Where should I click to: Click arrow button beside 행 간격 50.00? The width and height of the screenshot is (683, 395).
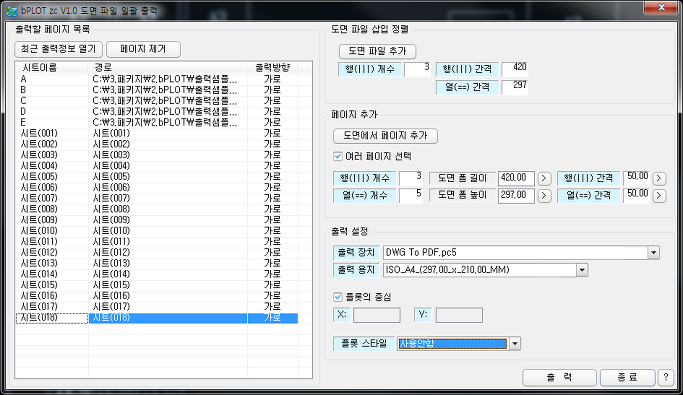click(659, 178)
